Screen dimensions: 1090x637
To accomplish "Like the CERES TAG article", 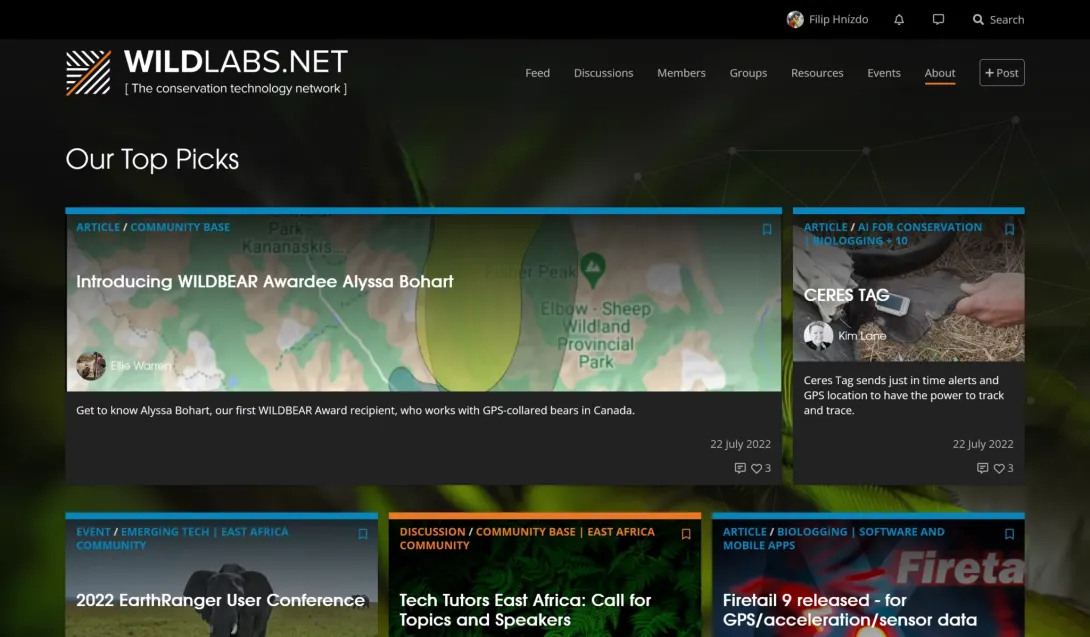I will (999, 468).
